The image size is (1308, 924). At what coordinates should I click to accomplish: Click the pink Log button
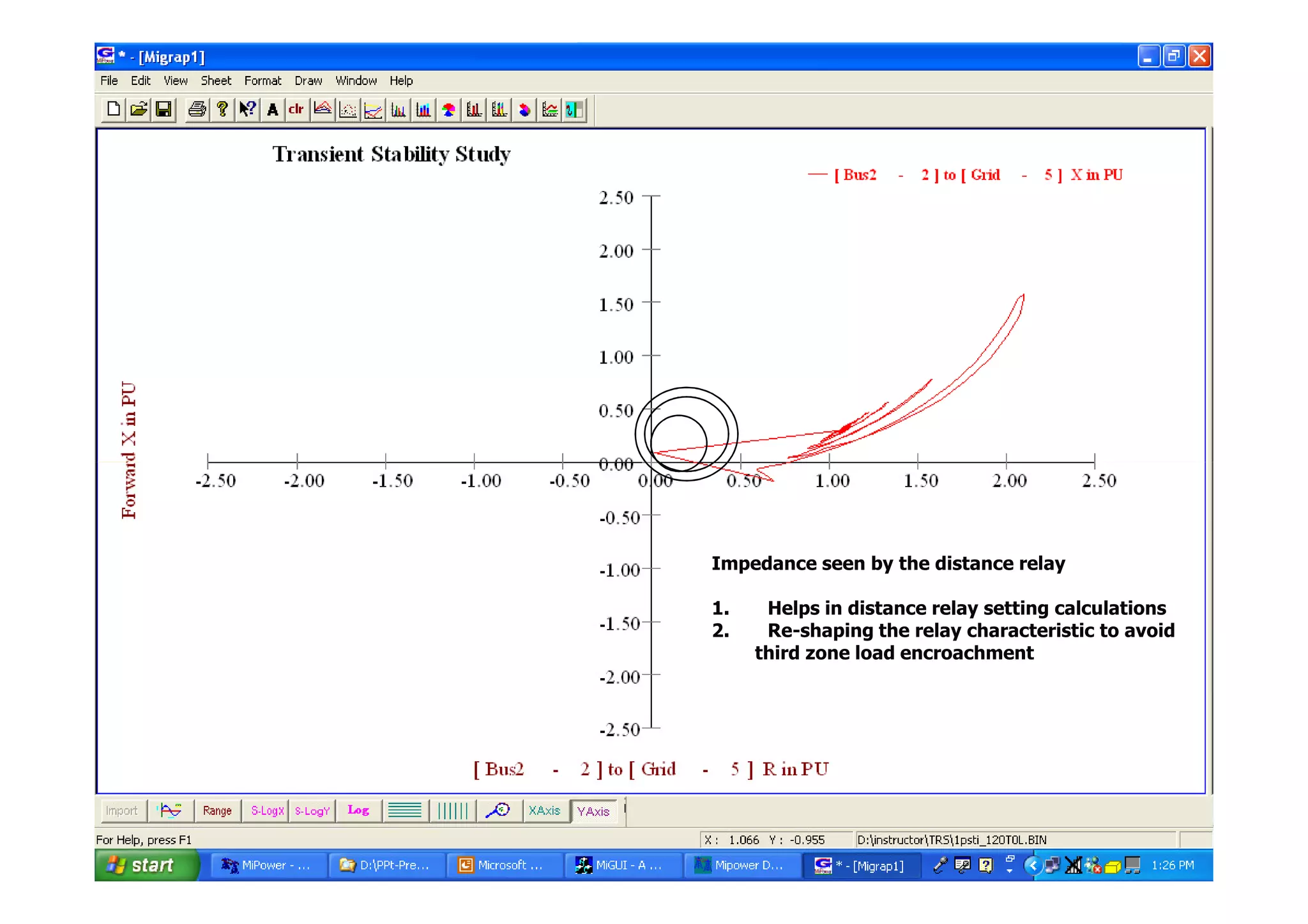coord(358,810)
